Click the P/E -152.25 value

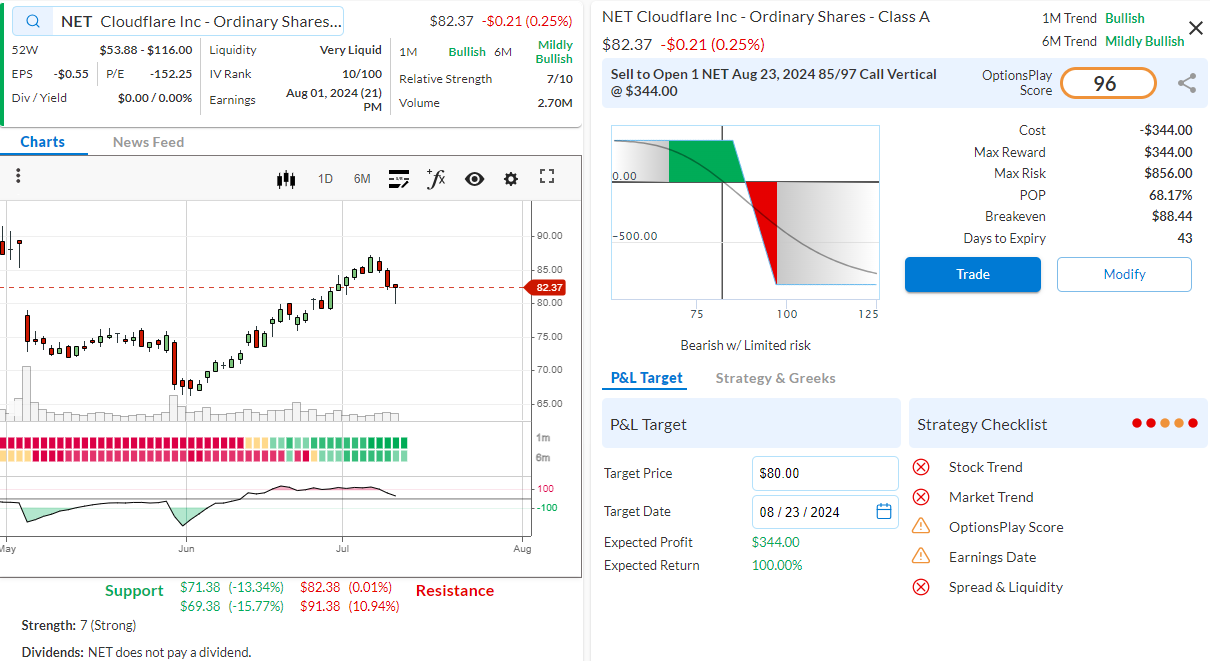172,74
